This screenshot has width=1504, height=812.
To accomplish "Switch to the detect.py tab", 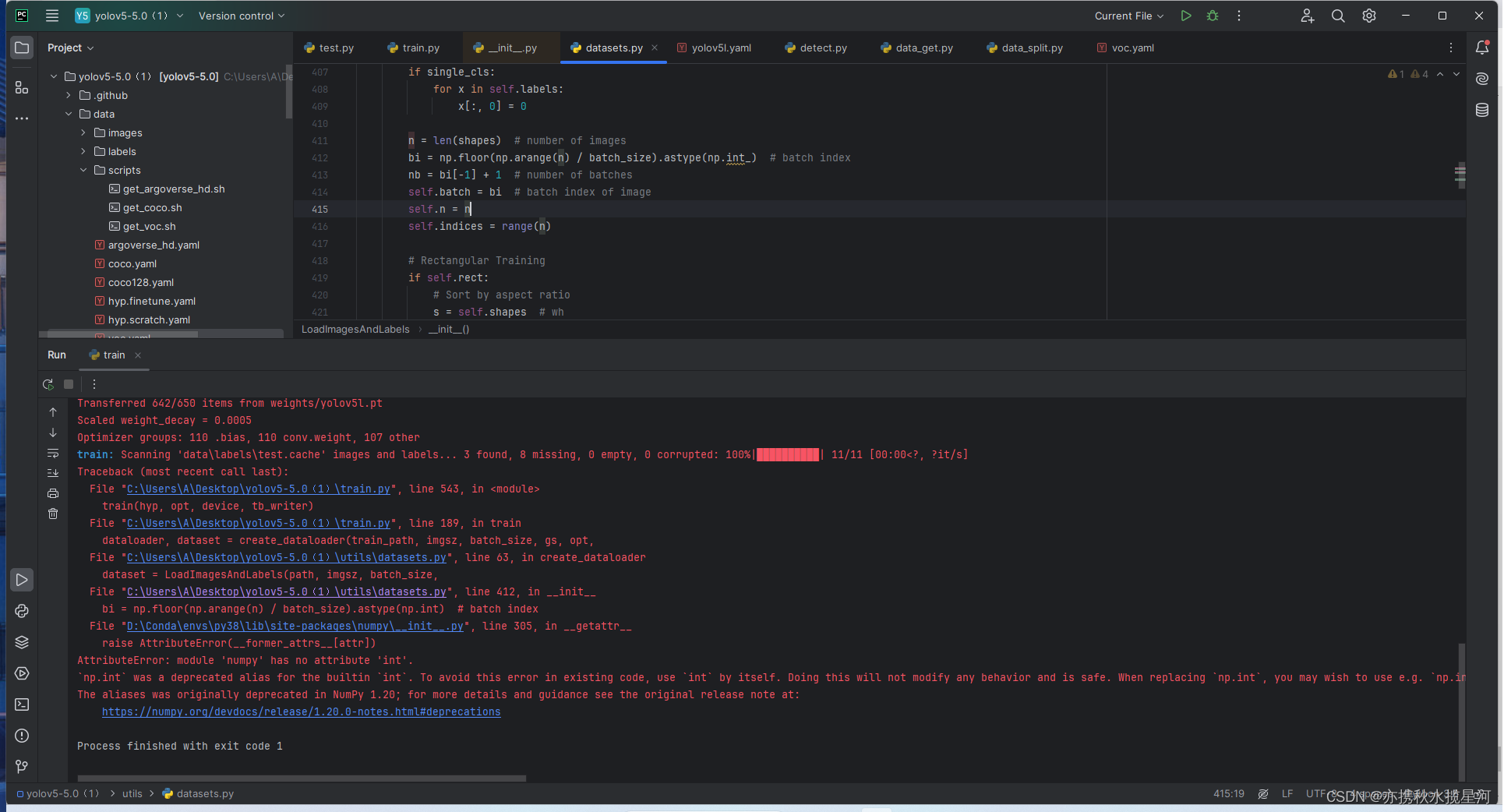I will 816,48.
